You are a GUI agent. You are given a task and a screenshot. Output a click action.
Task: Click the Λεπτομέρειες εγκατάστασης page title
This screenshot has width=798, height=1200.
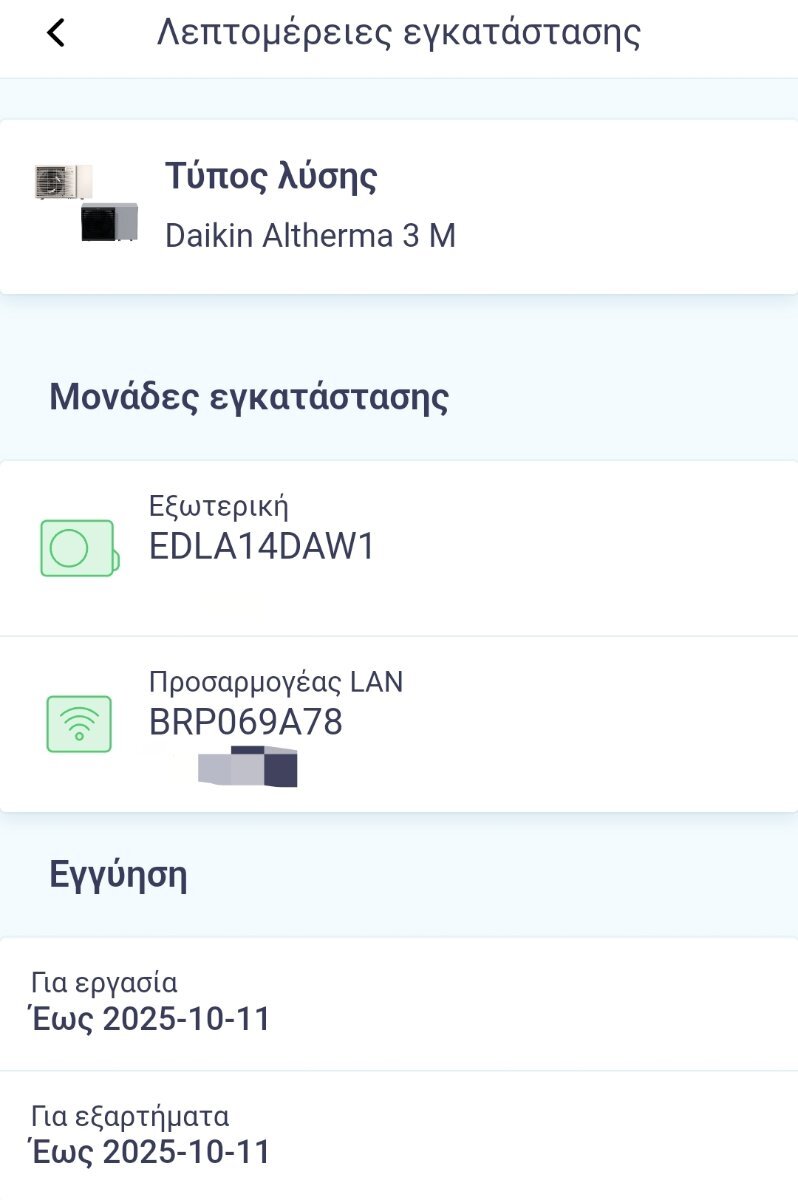pos(399,33)
